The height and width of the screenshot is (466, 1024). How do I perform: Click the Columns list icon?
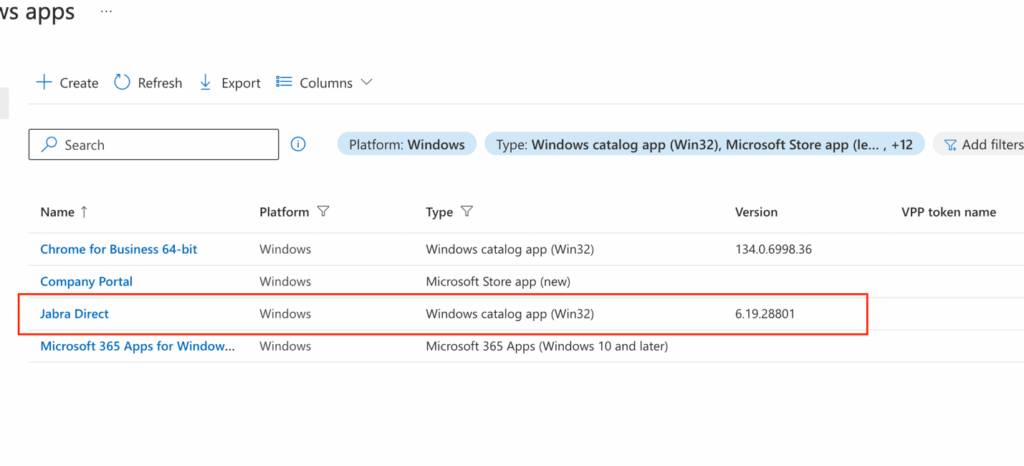pos(284,83)
